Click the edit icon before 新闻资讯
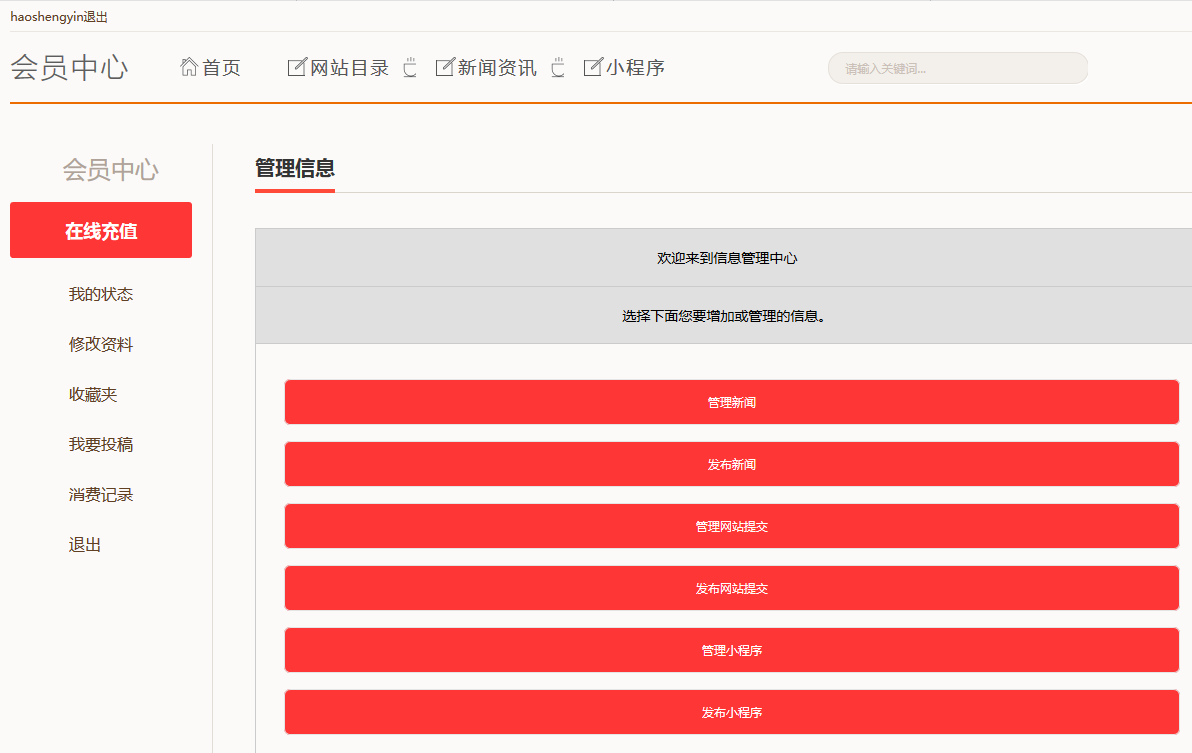Image resolution: width=1192 pixels, height=753 pixels. tap(445, 67)
